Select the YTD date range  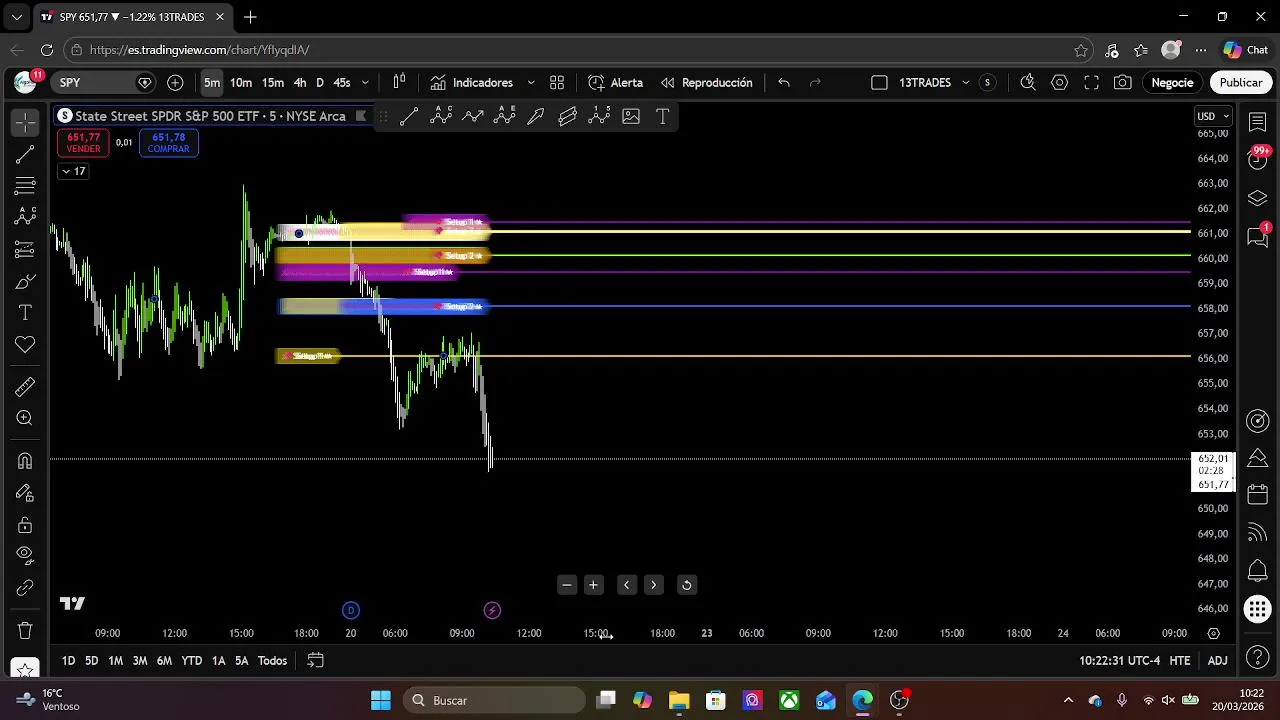click(x=191, y=661)
